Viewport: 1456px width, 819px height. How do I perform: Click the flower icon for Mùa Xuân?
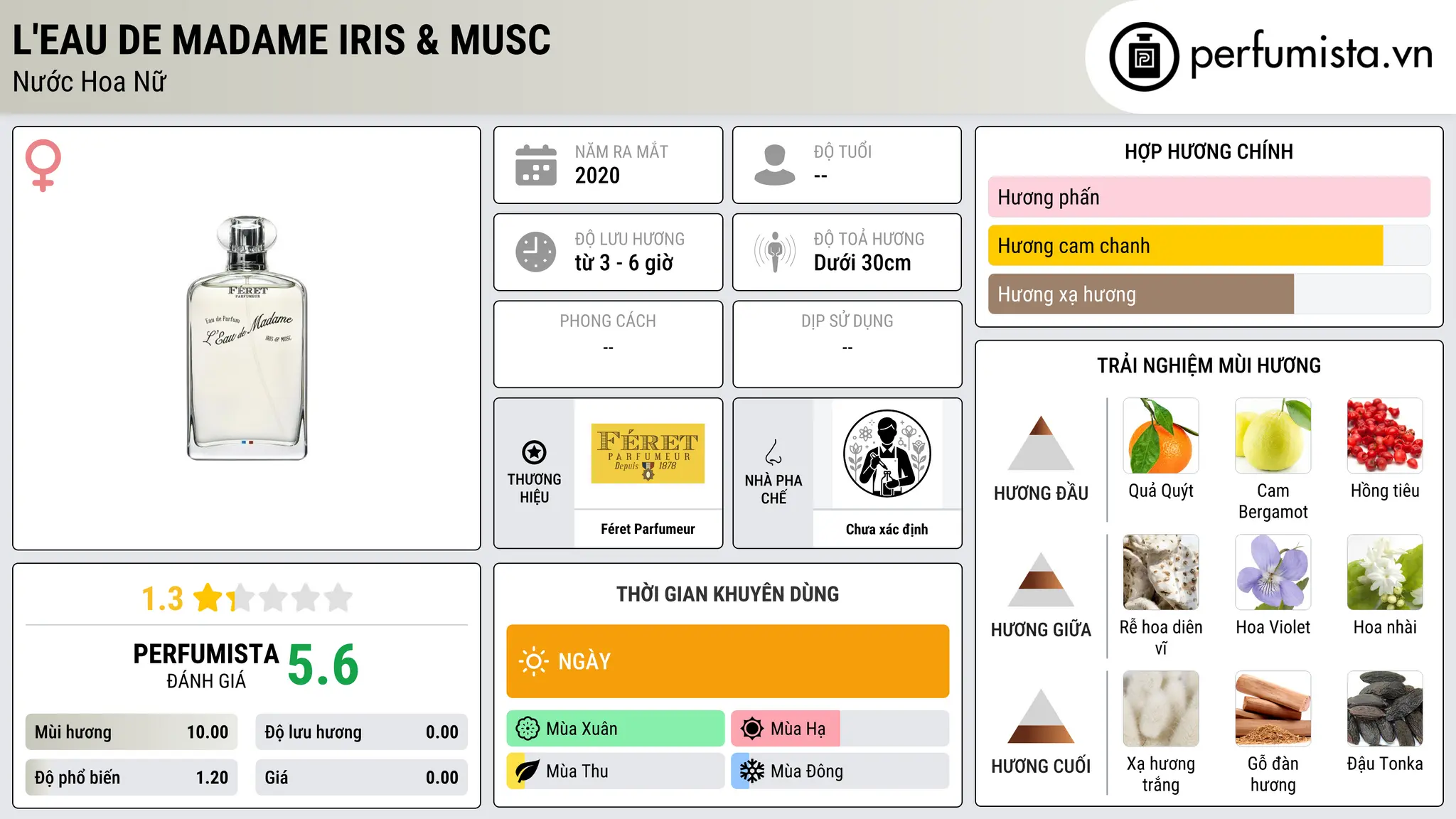click(x=528, y=729)
